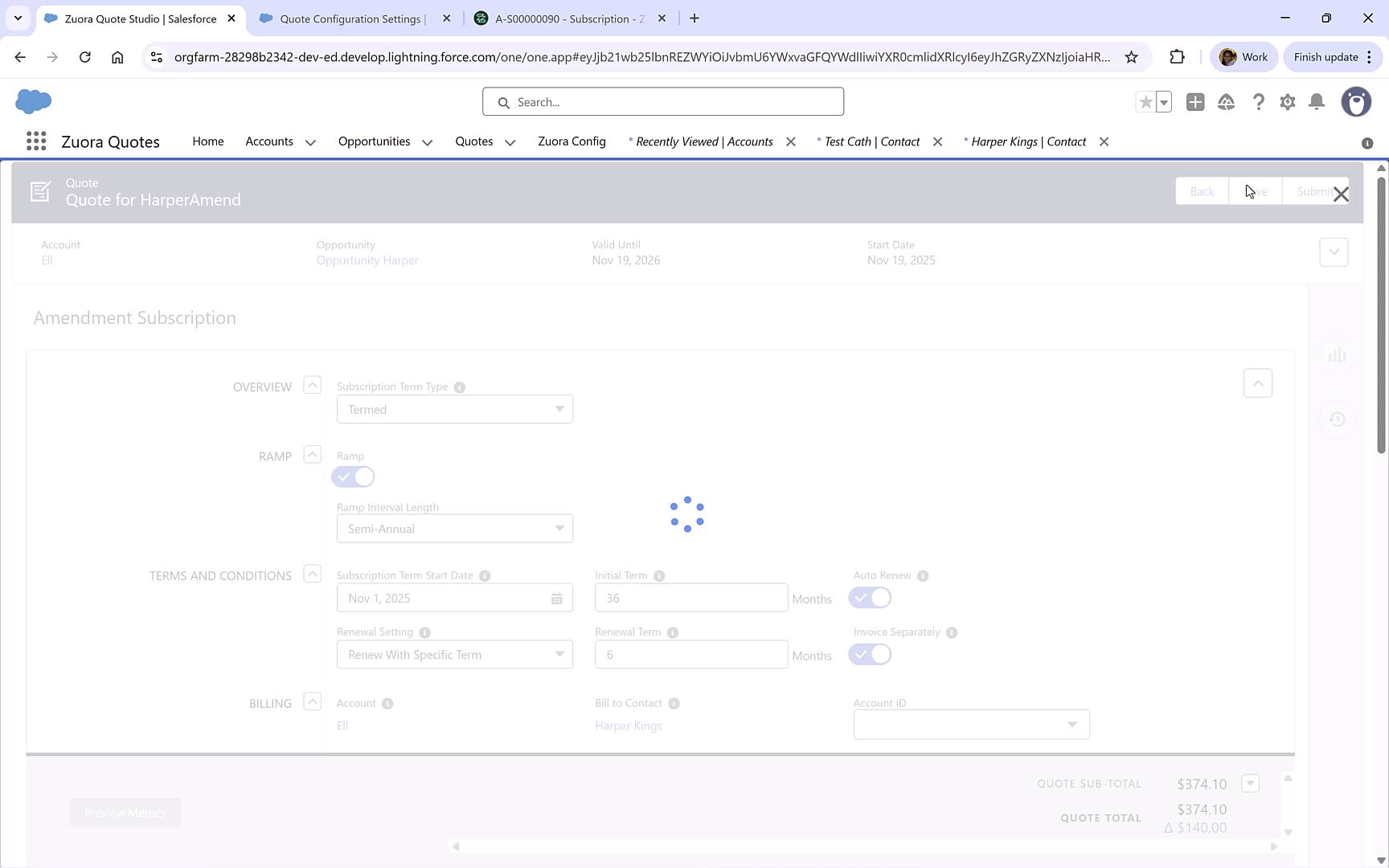This screenshot has height=868, width=1389.
Task: Open your user profile avatar
Action: [x=1356, y=102]
